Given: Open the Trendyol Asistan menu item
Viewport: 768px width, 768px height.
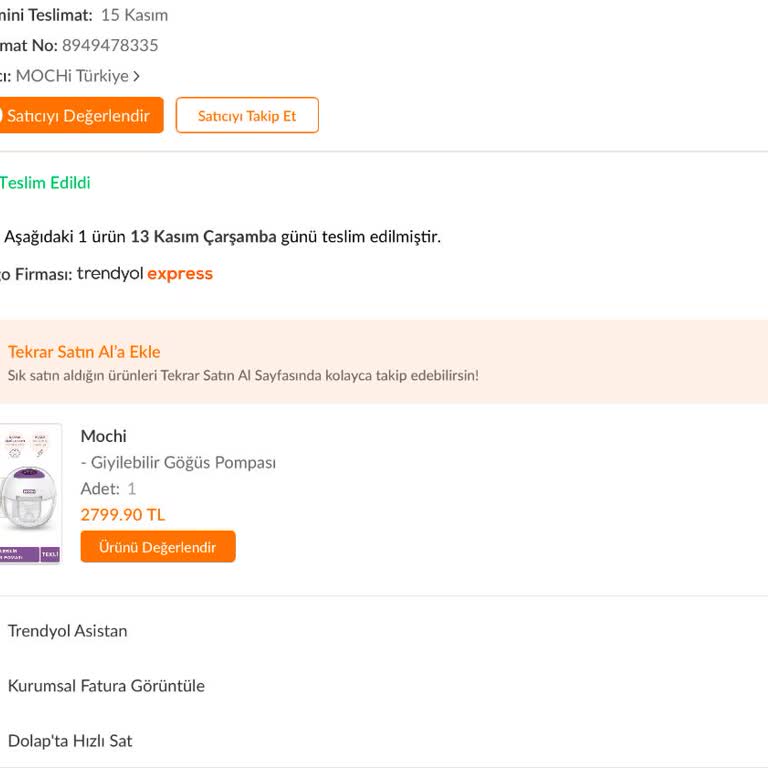Looking at the screenshot, I should pyautogui.click(x=68, y=631).
